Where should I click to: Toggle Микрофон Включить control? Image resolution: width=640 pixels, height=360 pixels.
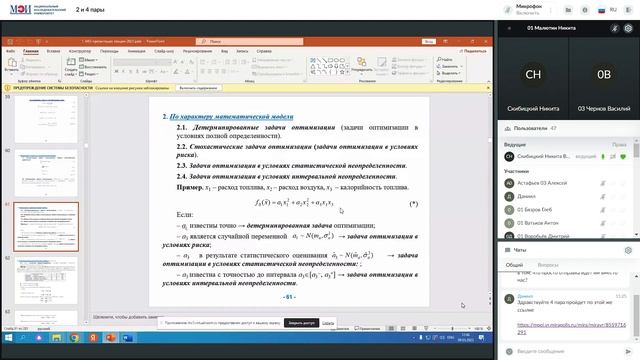(523, 10)
